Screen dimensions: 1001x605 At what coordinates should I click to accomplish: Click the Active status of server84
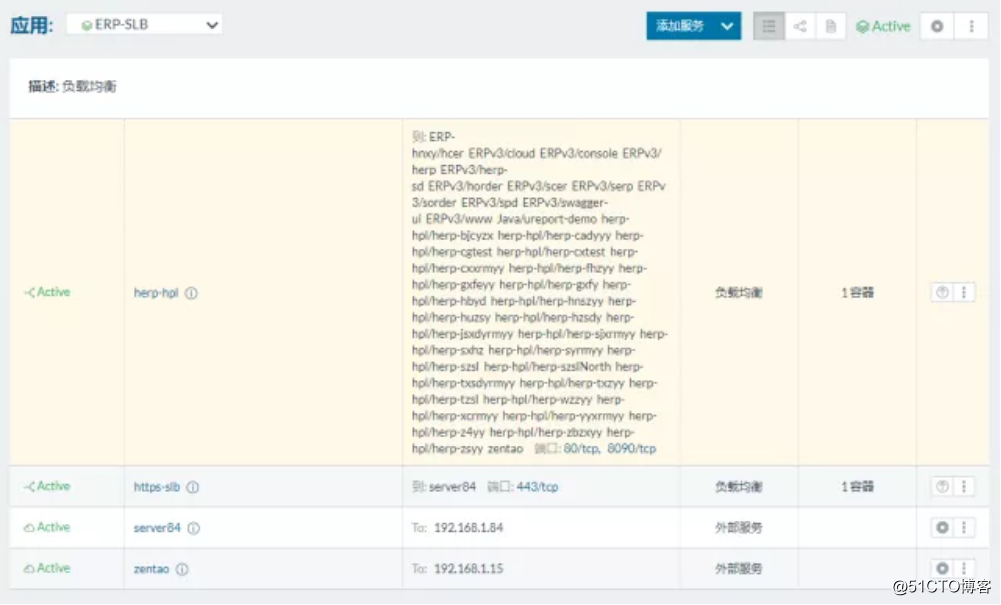pos(47,527)
